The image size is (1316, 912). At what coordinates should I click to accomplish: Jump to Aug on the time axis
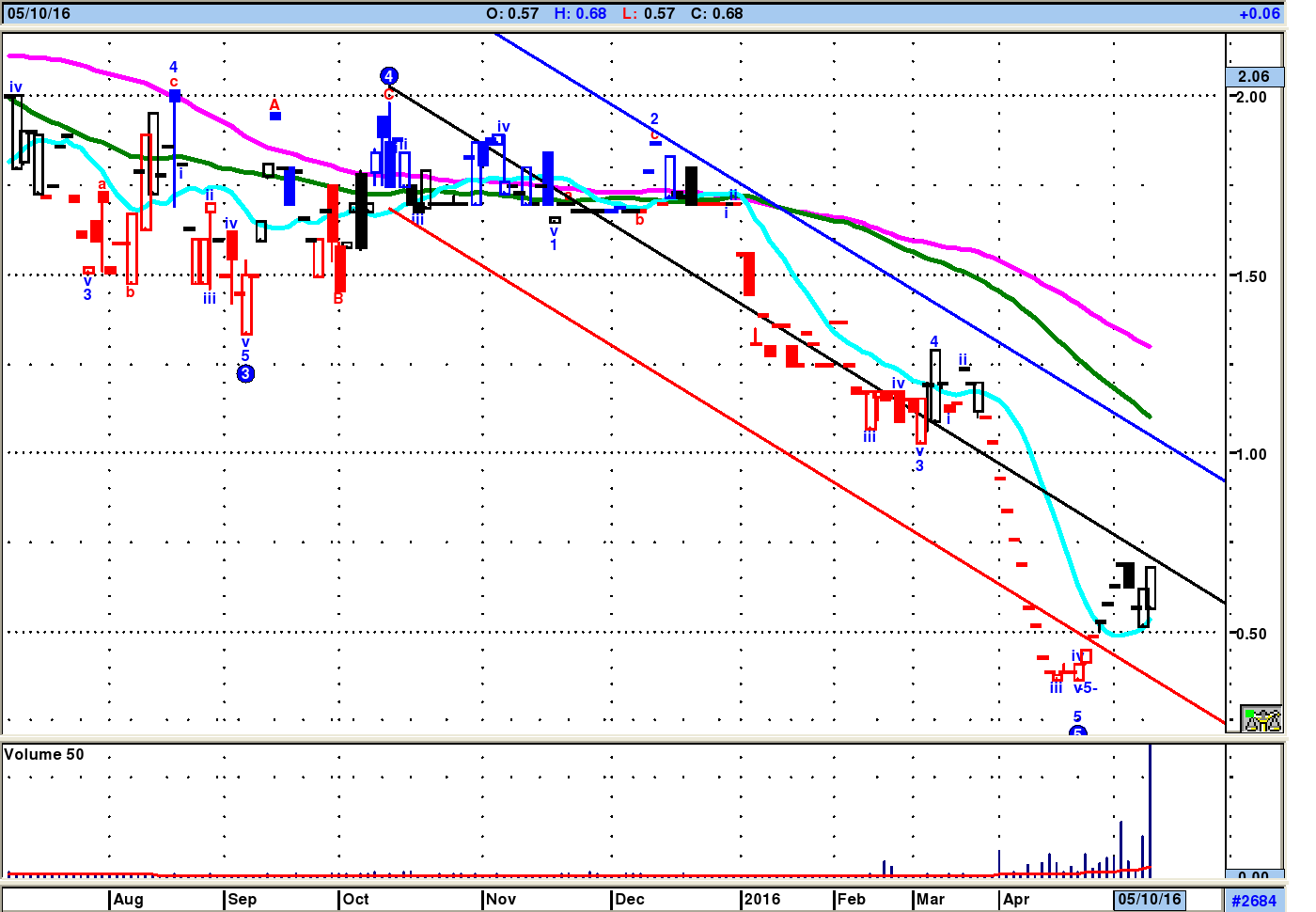click(129, 899)
